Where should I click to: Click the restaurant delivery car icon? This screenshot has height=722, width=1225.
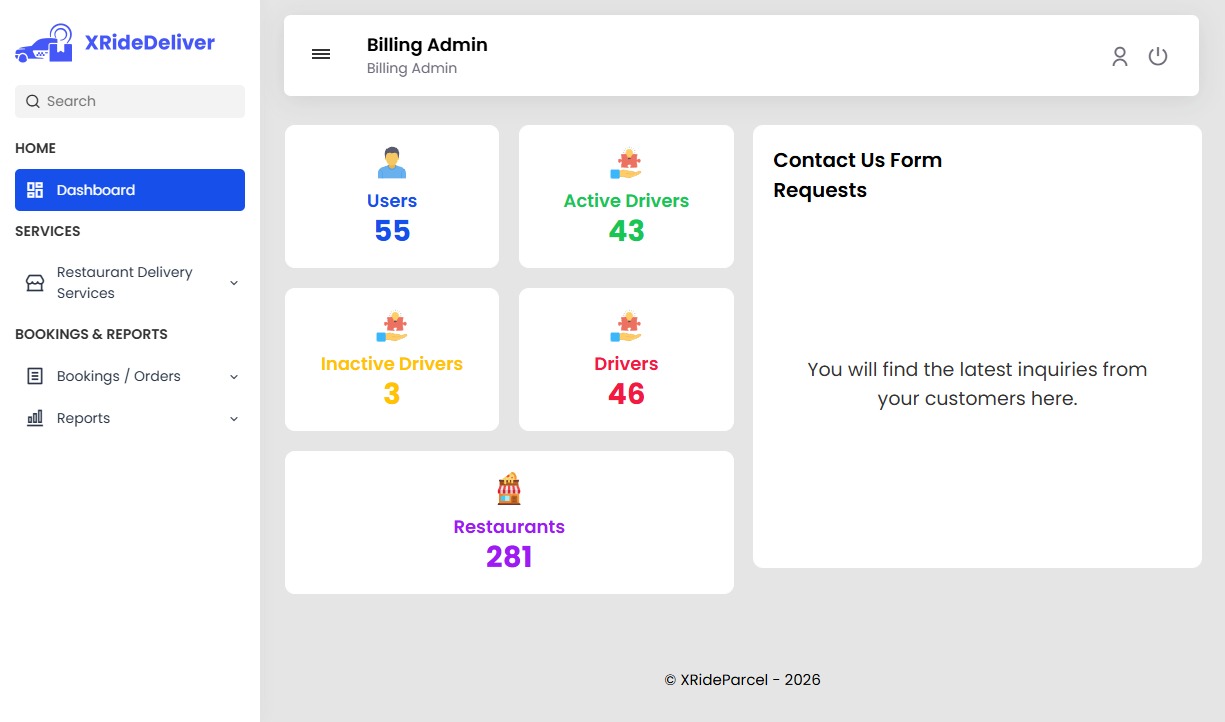[x=33, y=282]
